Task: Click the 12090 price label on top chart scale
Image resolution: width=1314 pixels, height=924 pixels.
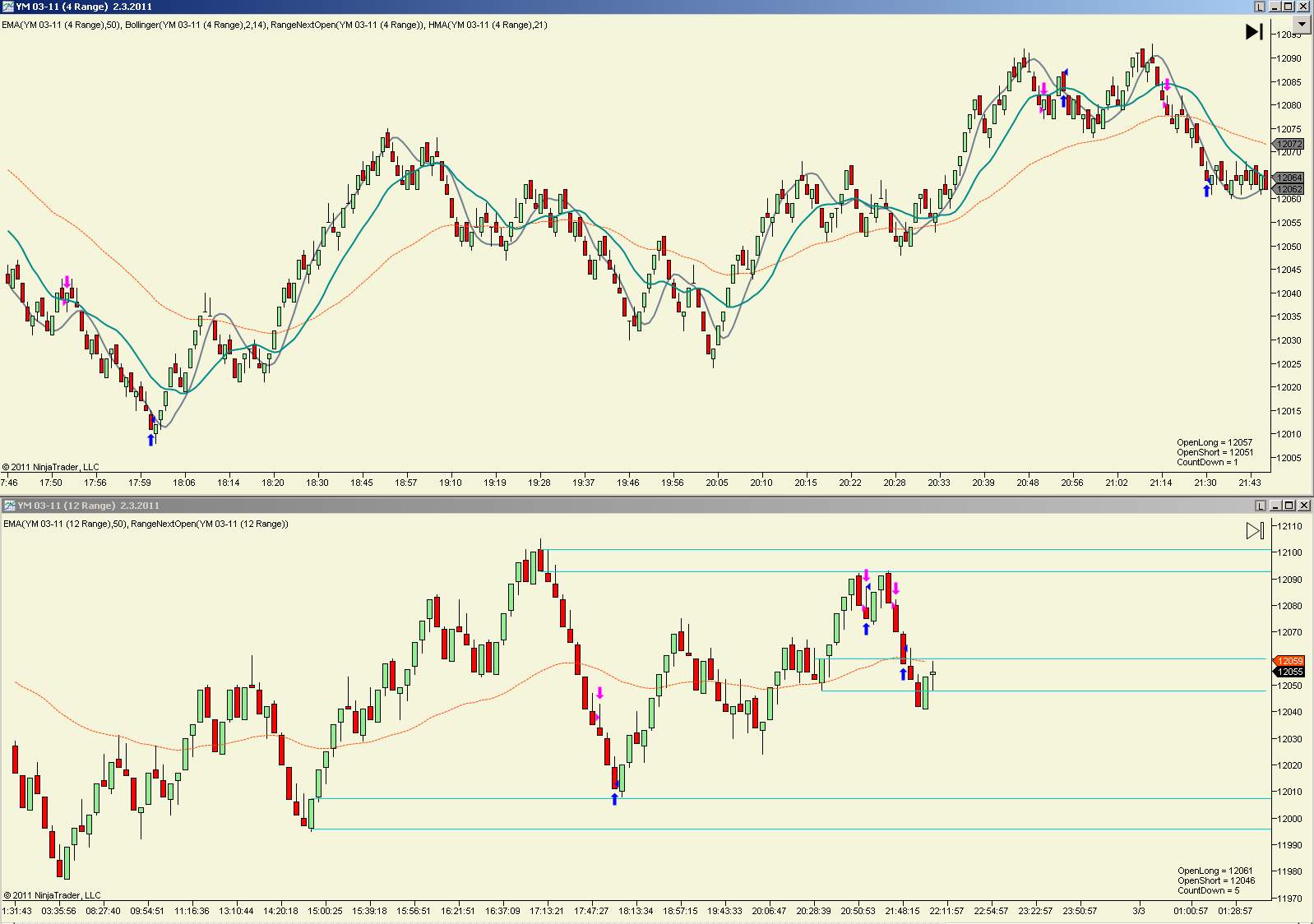Action: [x=1289, y=58]
